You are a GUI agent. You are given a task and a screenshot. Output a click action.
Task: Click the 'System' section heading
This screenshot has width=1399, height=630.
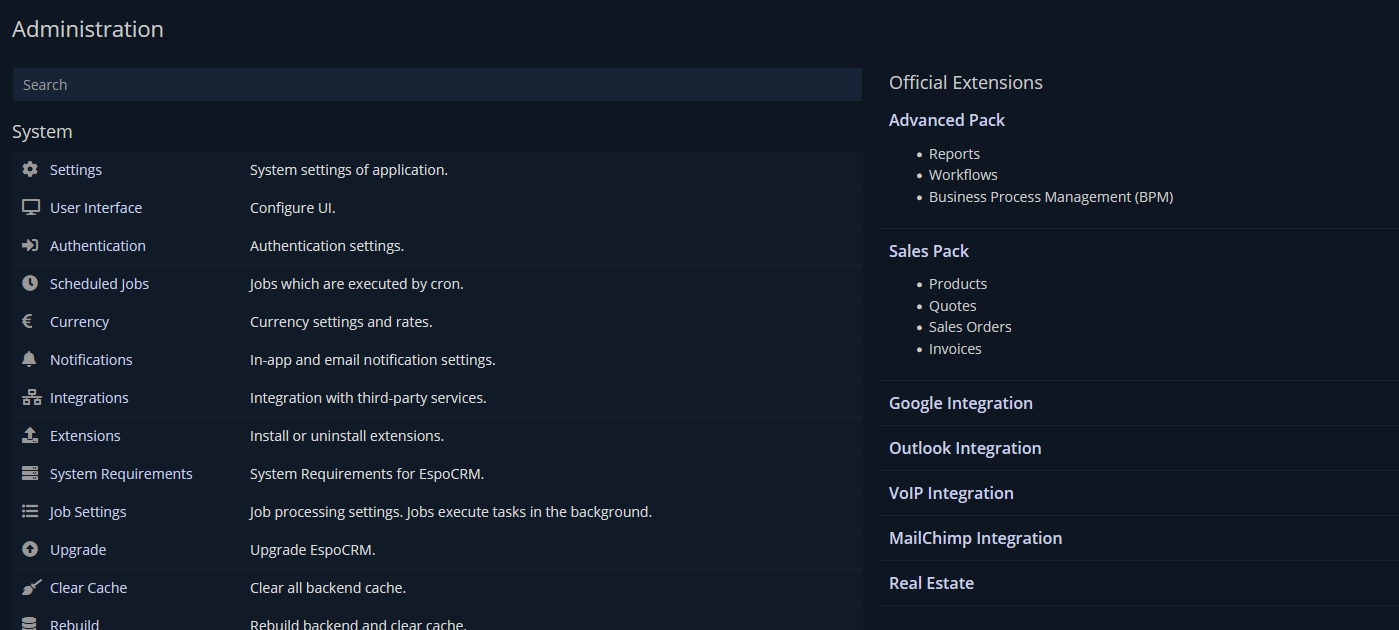tap(42, 132)
